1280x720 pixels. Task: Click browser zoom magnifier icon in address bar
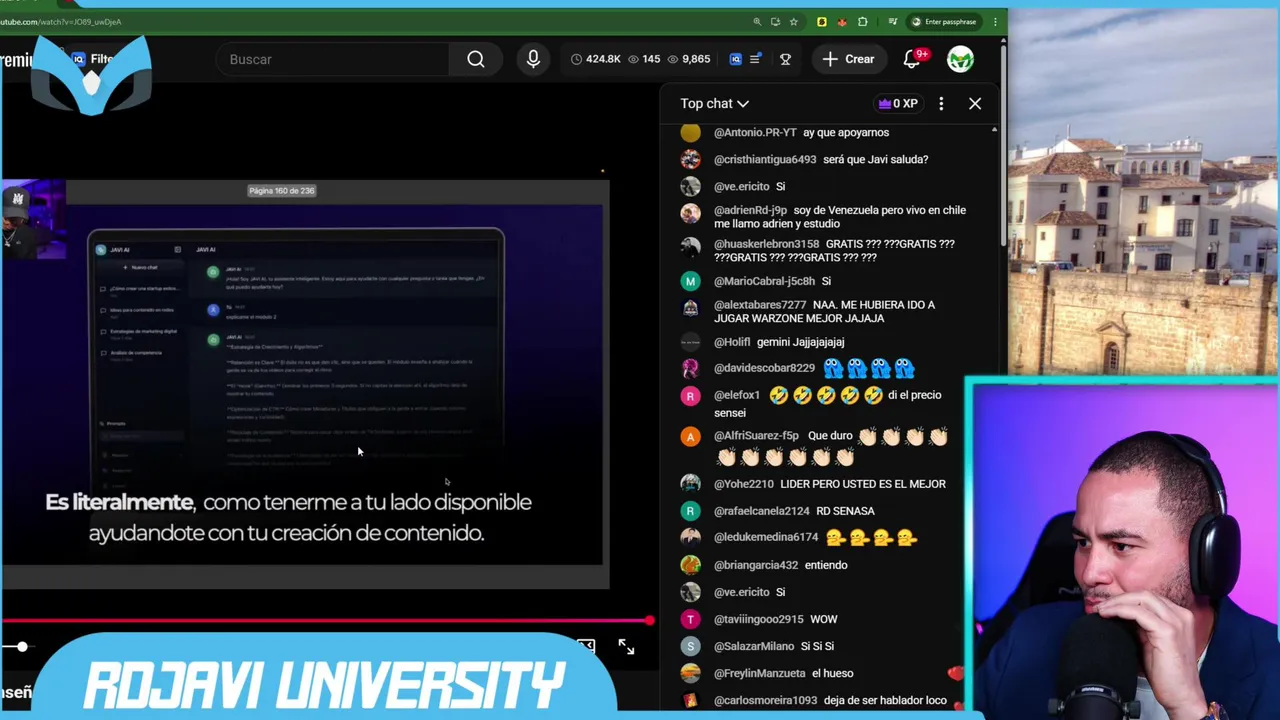pos(757,21)
